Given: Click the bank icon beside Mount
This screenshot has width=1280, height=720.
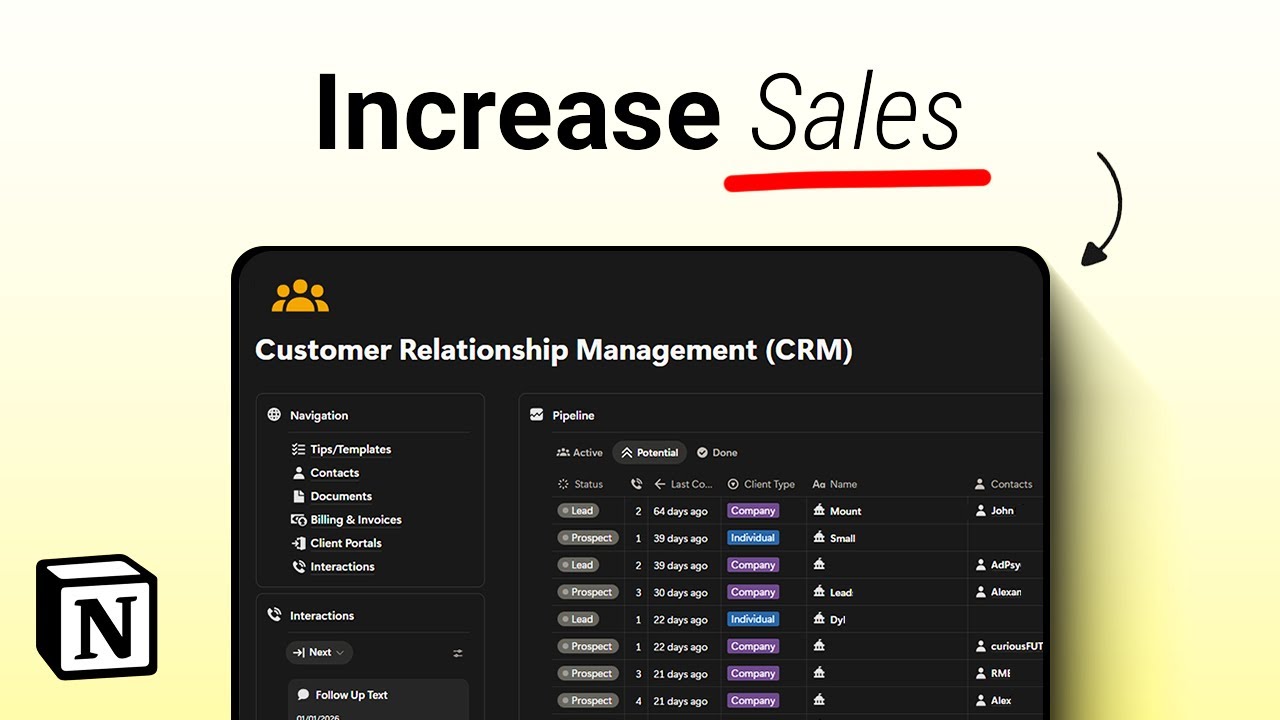Looking at the screenshot, I should [819, 511].
